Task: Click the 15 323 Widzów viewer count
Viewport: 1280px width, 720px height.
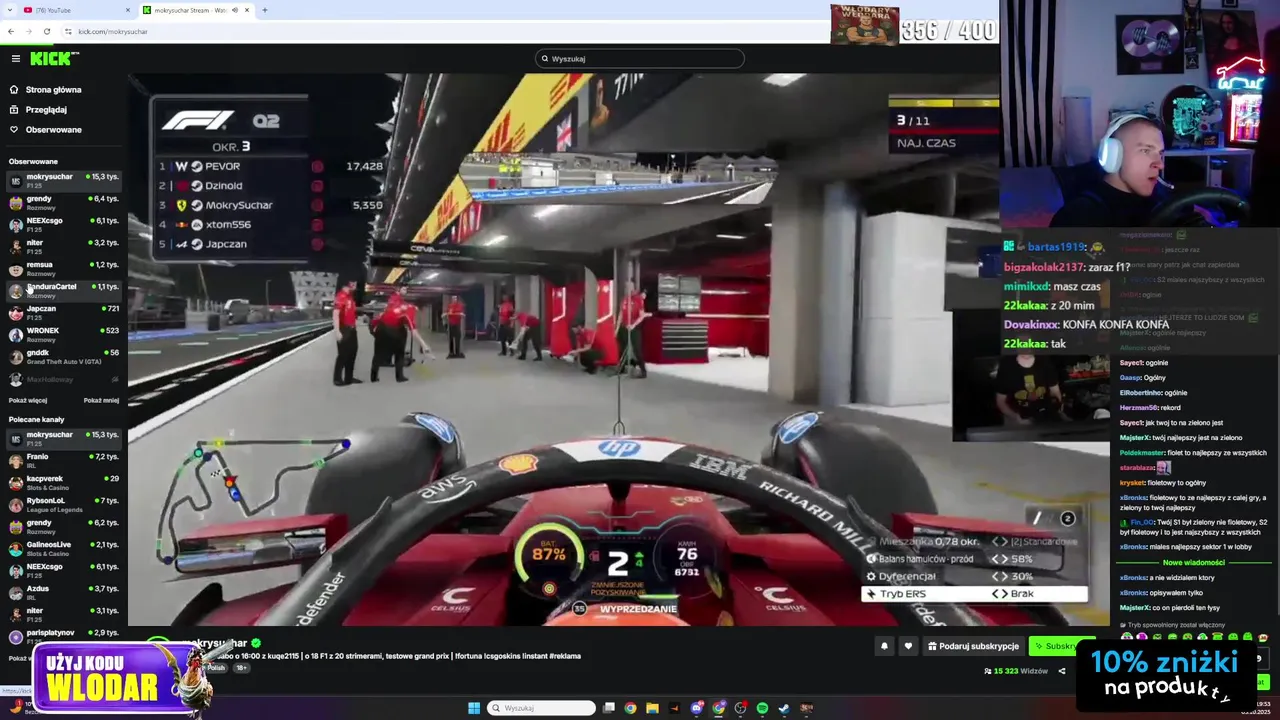Action: (1016, 671)
